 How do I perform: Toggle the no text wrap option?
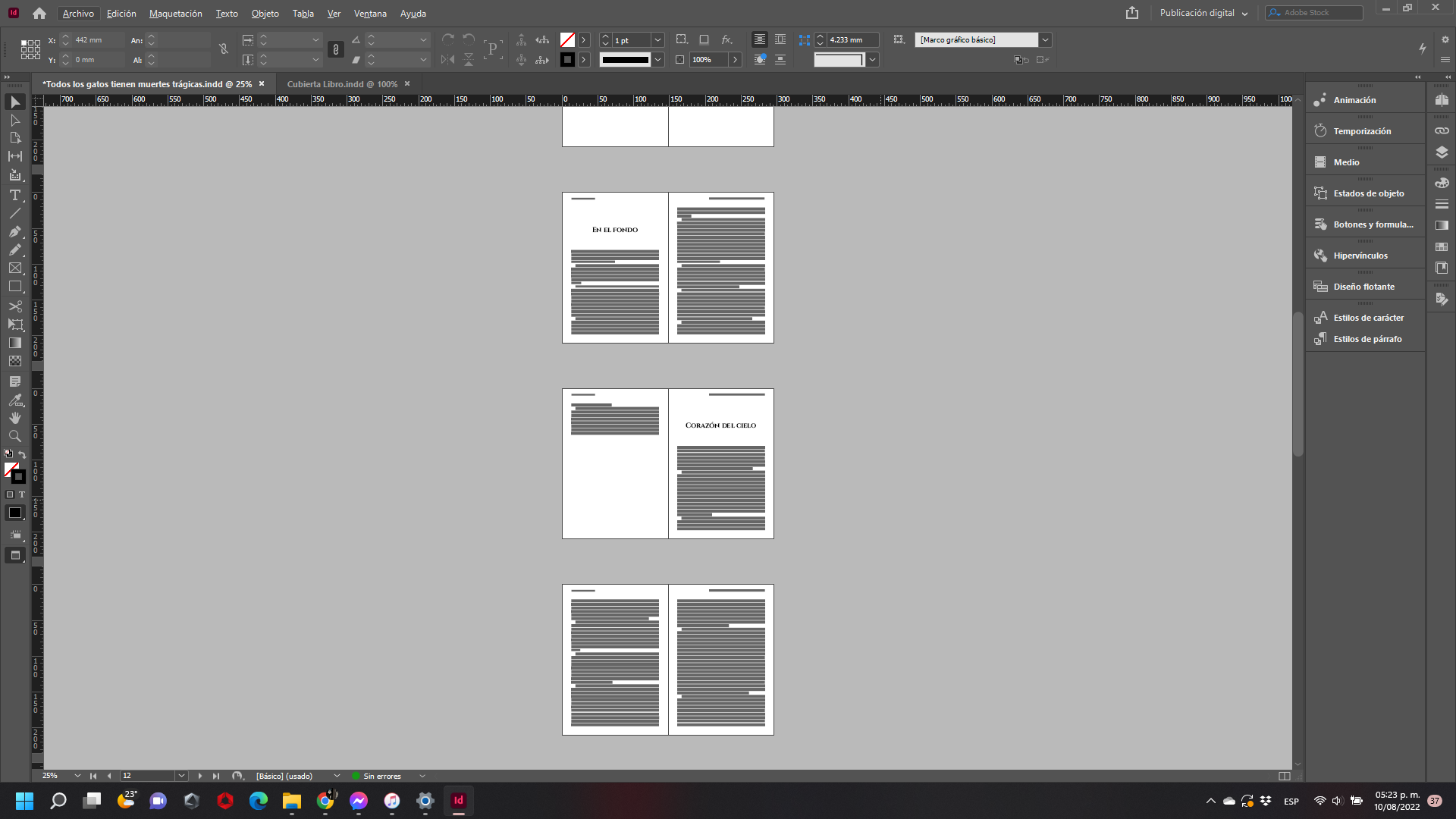(x=759, y=39)
